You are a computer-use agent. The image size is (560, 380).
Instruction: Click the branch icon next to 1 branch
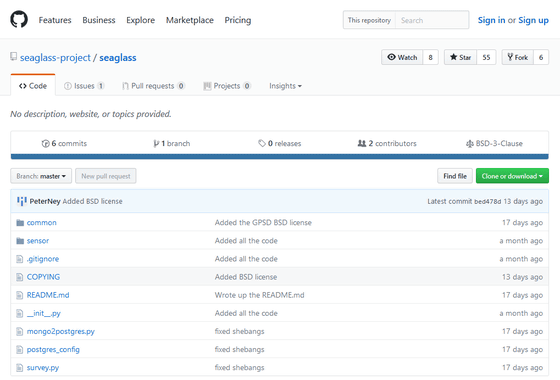pyautogui.click(x=156, y=144)
